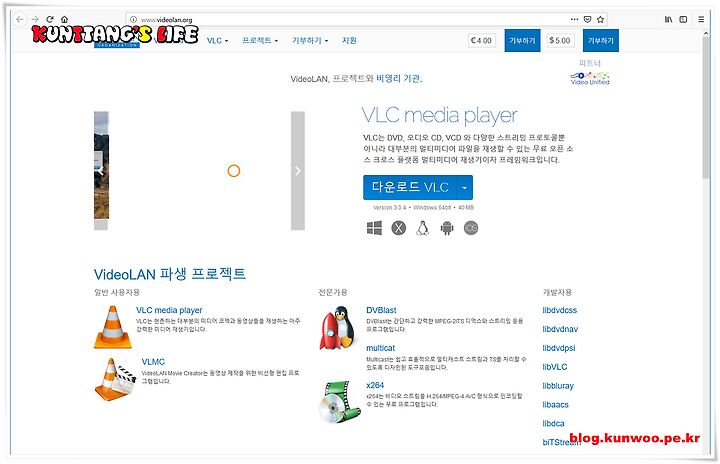The height and width of the screenshot is (464, 720).
Task: Click the Version 3.0.4 info text
Action: click(x=423, y=208)
